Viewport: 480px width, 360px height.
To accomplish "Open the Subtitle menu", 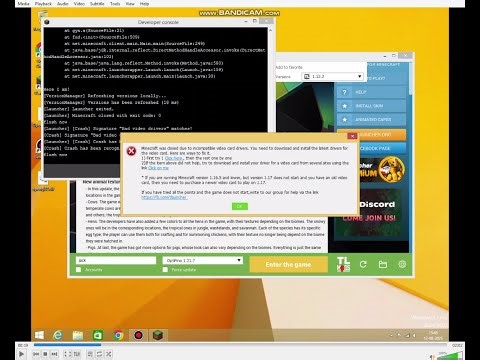I will (97, 4).
